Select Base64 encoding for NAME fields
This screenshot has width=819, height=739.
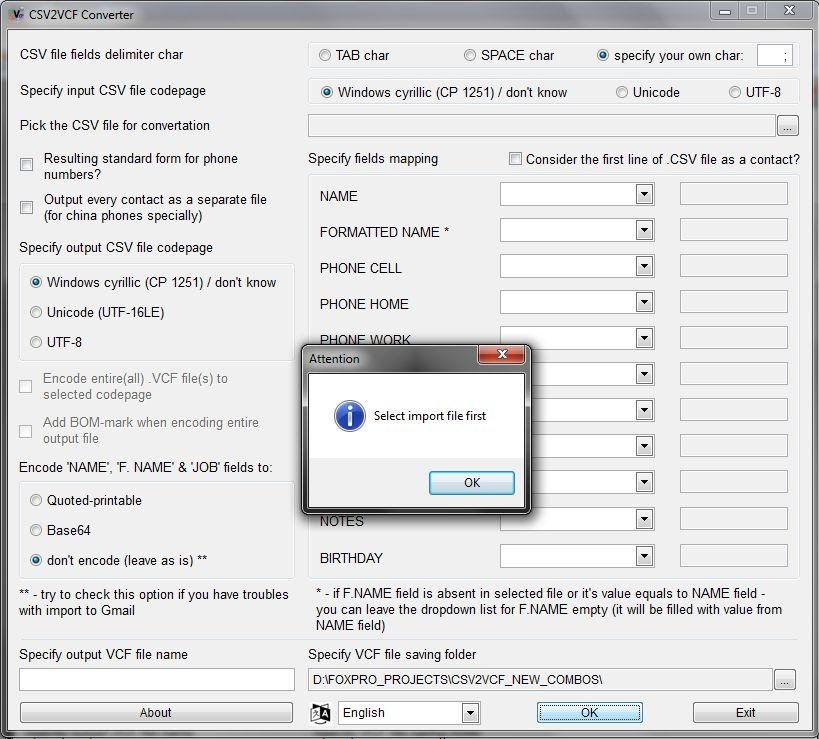coord(36,530)
